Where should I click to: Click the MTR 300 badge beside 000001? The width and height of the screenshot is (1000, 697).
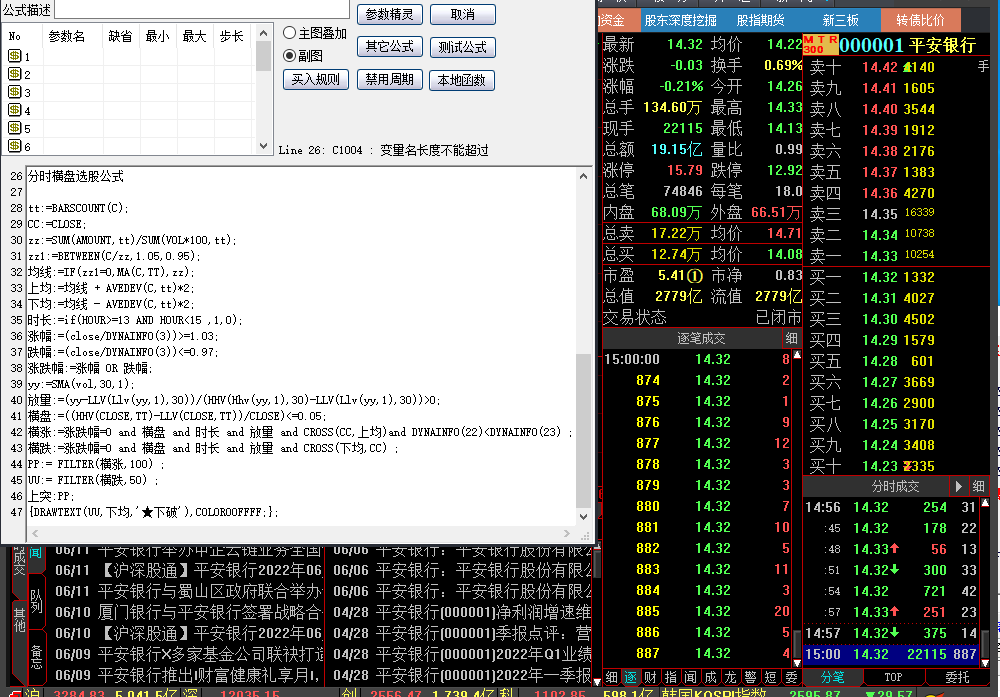coord(820,45)
